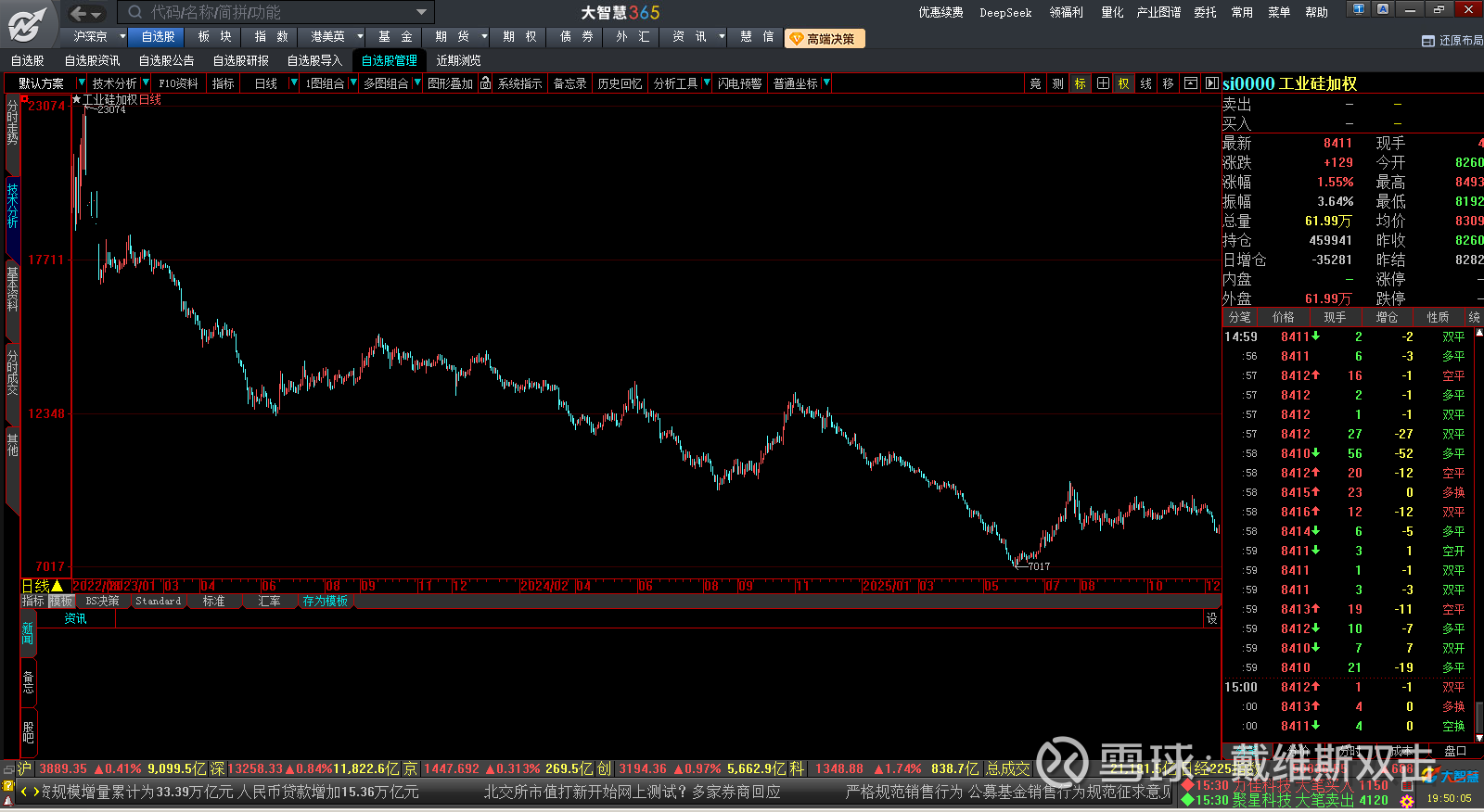Click the search magnifier icon
The image size is (1484, 812).
pyautogui.click(x=135, y=12)
